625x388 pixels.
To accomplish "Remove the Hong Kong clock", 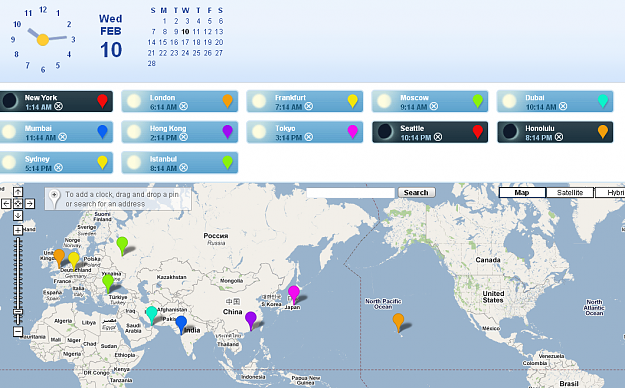I will [x=183, y=137].
